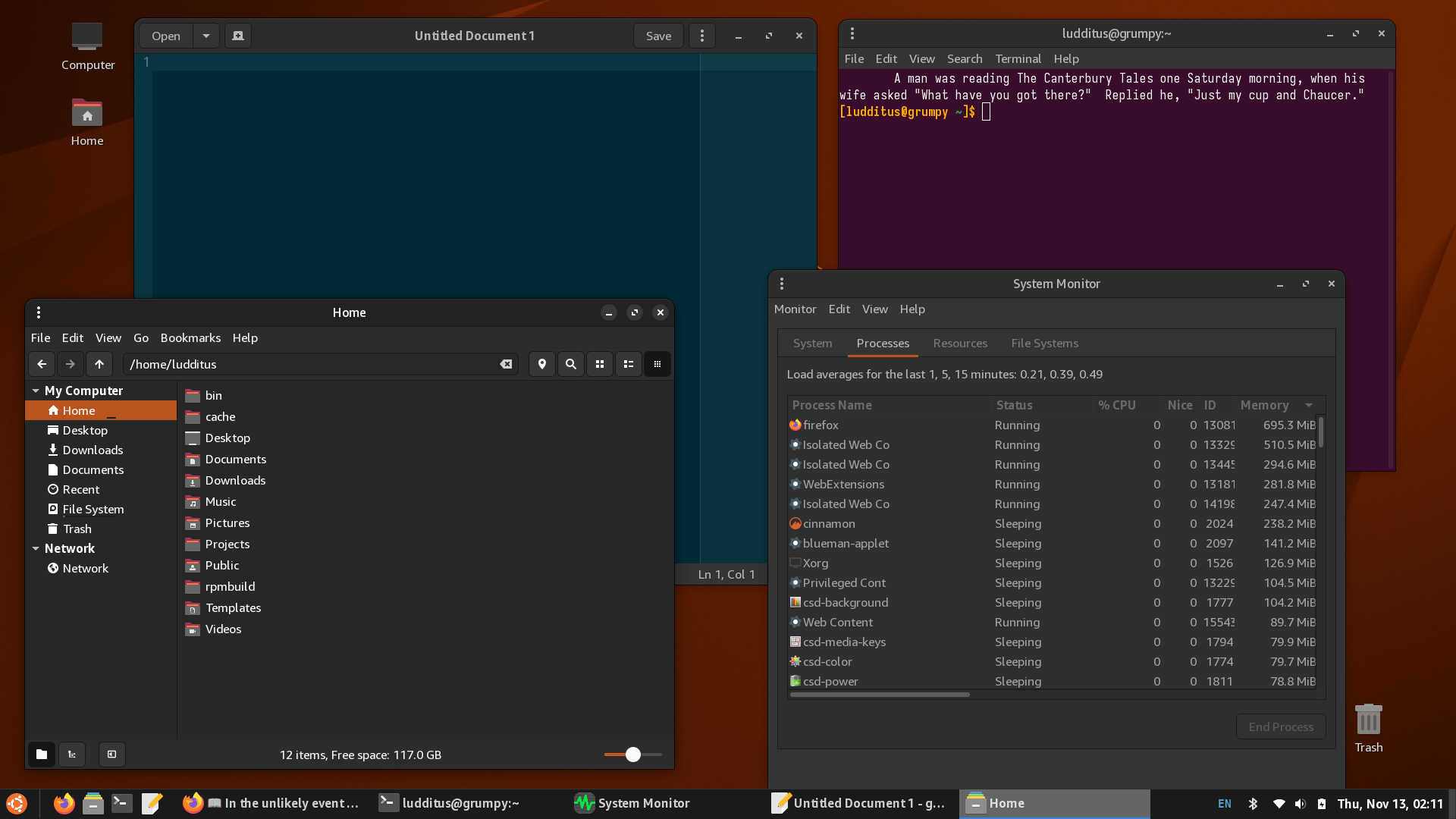Switch file manager to list view

(x=629, y=364)
